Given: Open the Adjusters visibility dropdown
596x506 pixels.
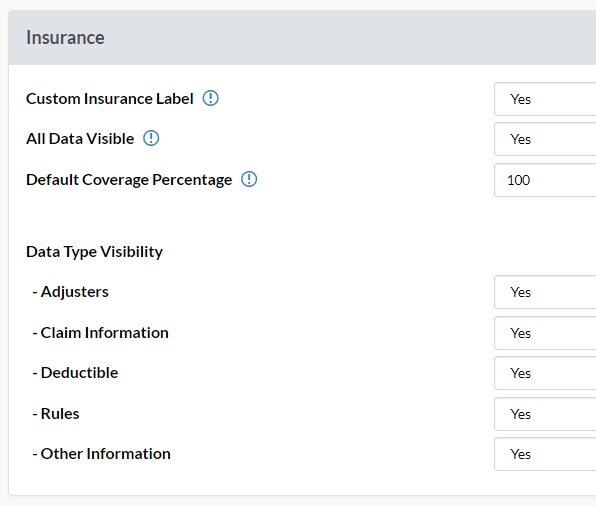Looking at the screenshot, I should pyautogui.click(x=545, y=292).
